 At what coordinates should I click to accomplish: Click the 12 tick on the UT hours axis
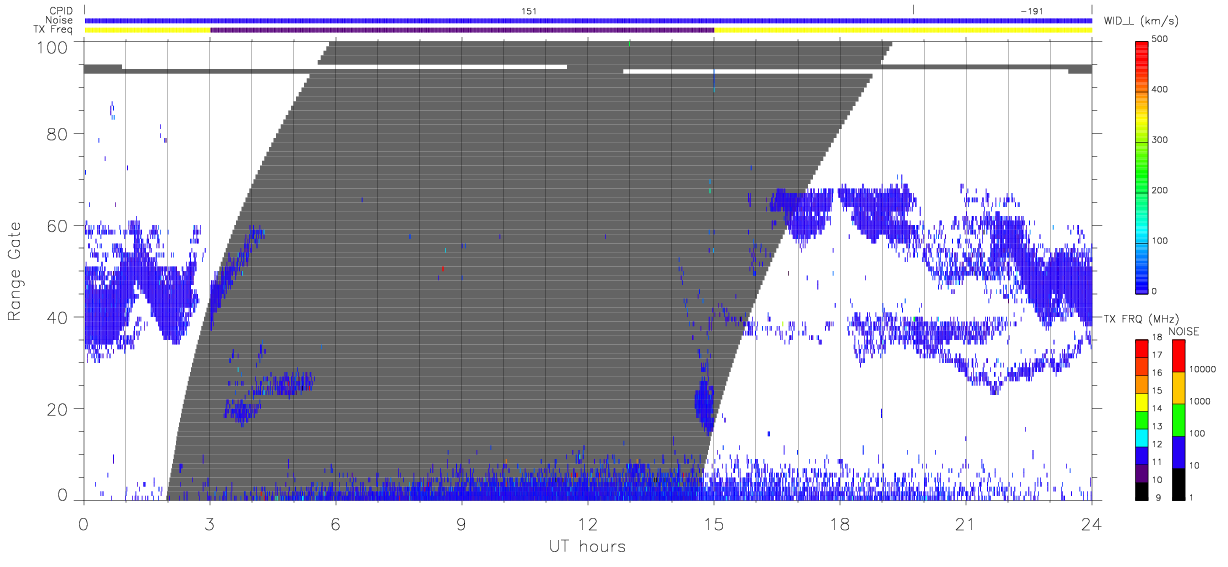click(588, 523)
